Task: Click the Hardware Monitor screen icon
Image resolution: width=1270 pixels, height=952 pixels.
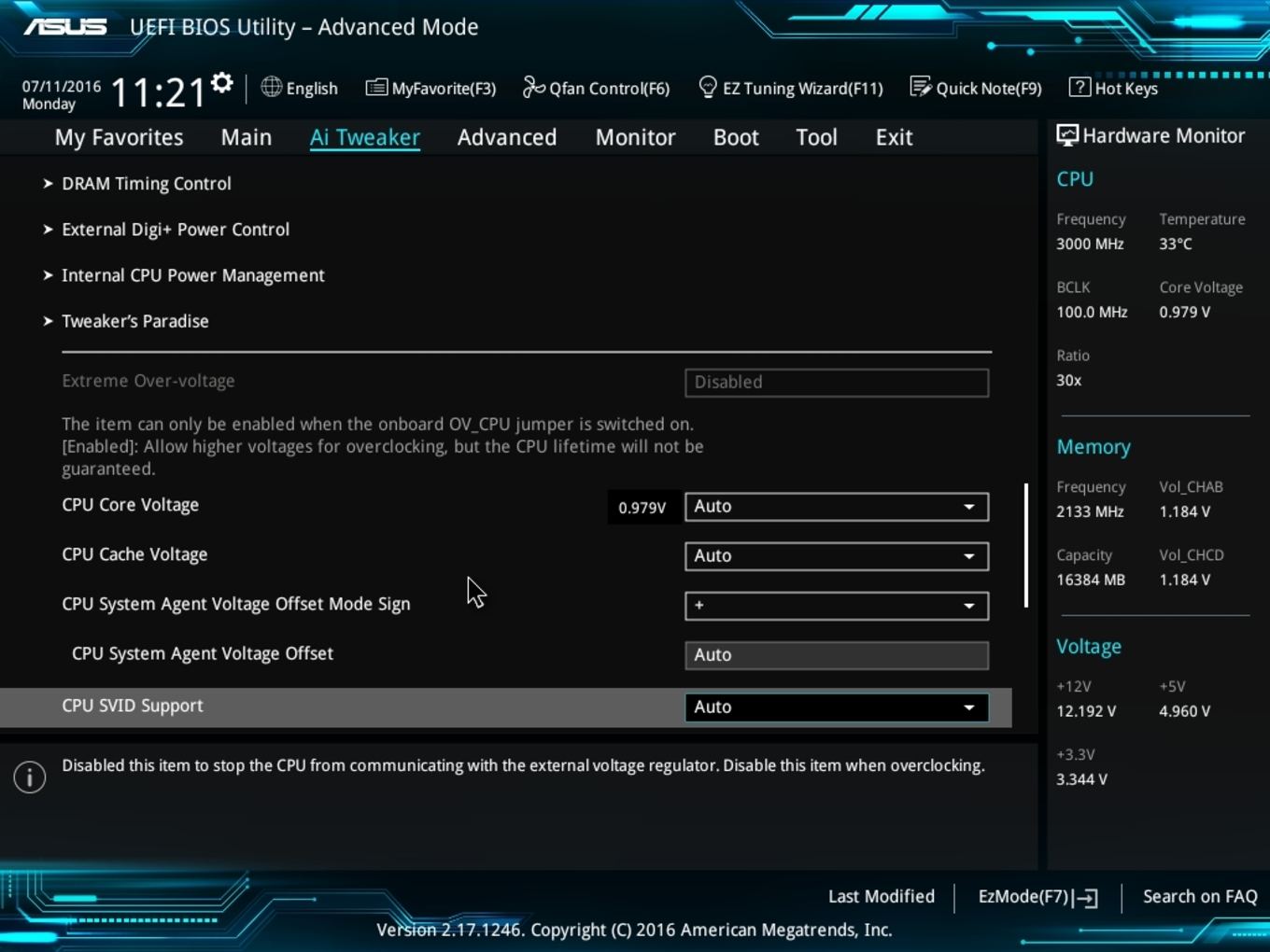Action: 1067,135
